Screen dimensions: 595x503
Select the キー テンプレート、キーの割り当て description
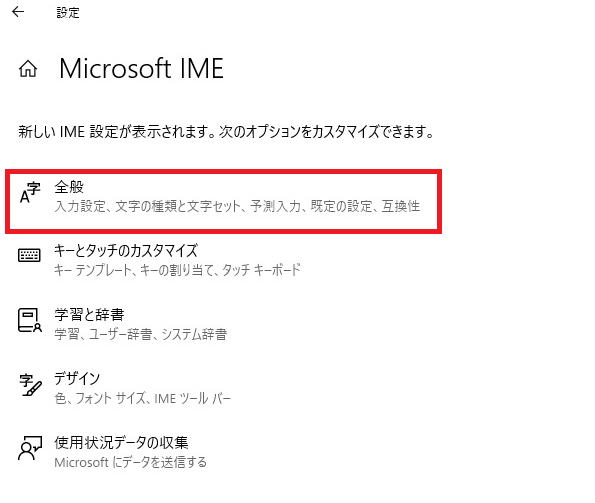click(x=177, y=270)
